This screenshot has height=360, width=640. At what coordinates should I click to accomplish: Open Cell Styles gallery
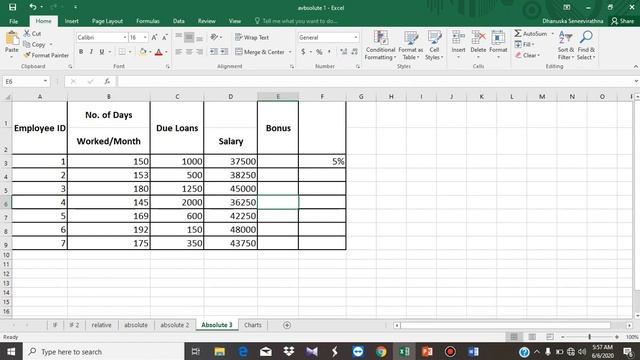pos(434,45)
